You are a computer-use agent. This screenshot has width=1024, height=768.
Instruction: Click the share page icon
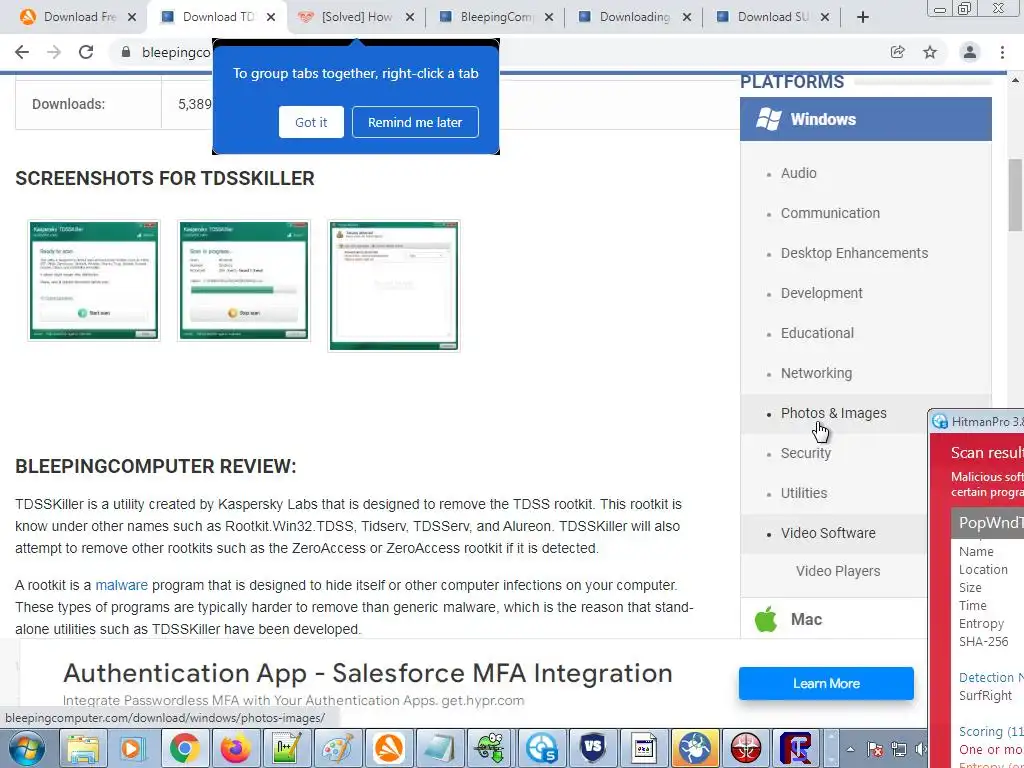(898, 52)
